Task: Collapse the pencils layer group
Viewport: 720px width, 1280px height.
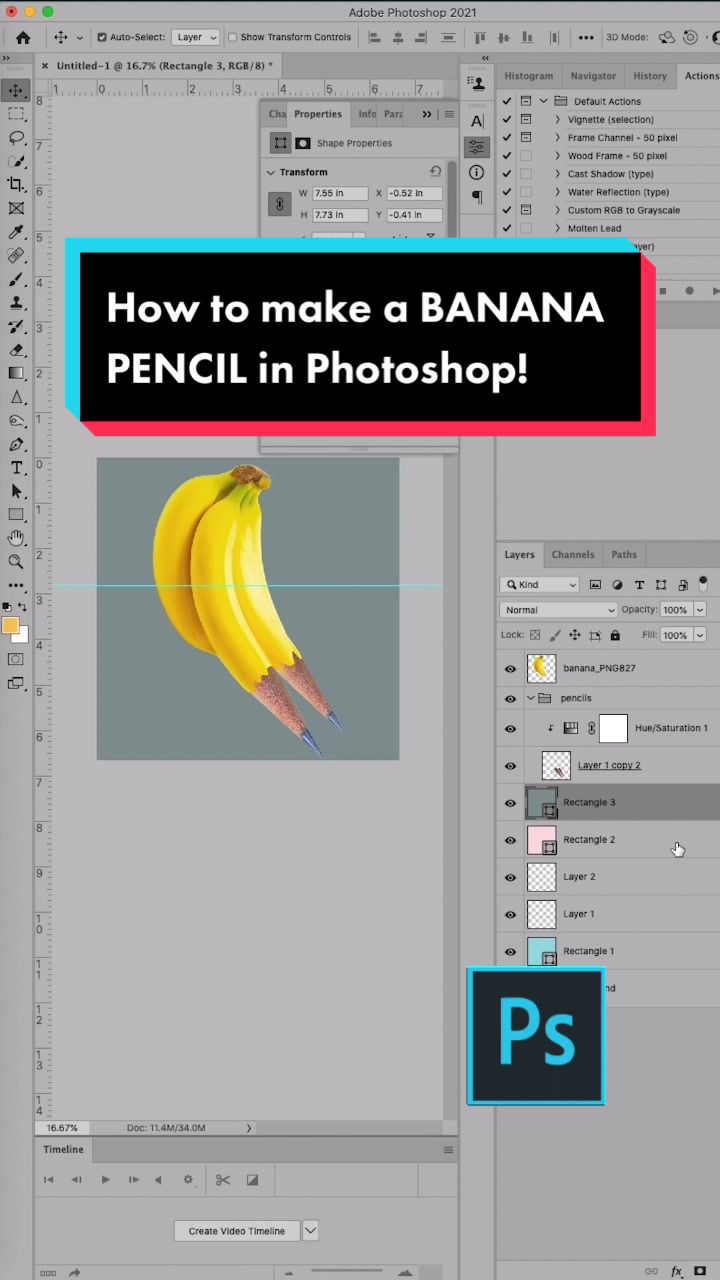Action: [x=531, y=698]
